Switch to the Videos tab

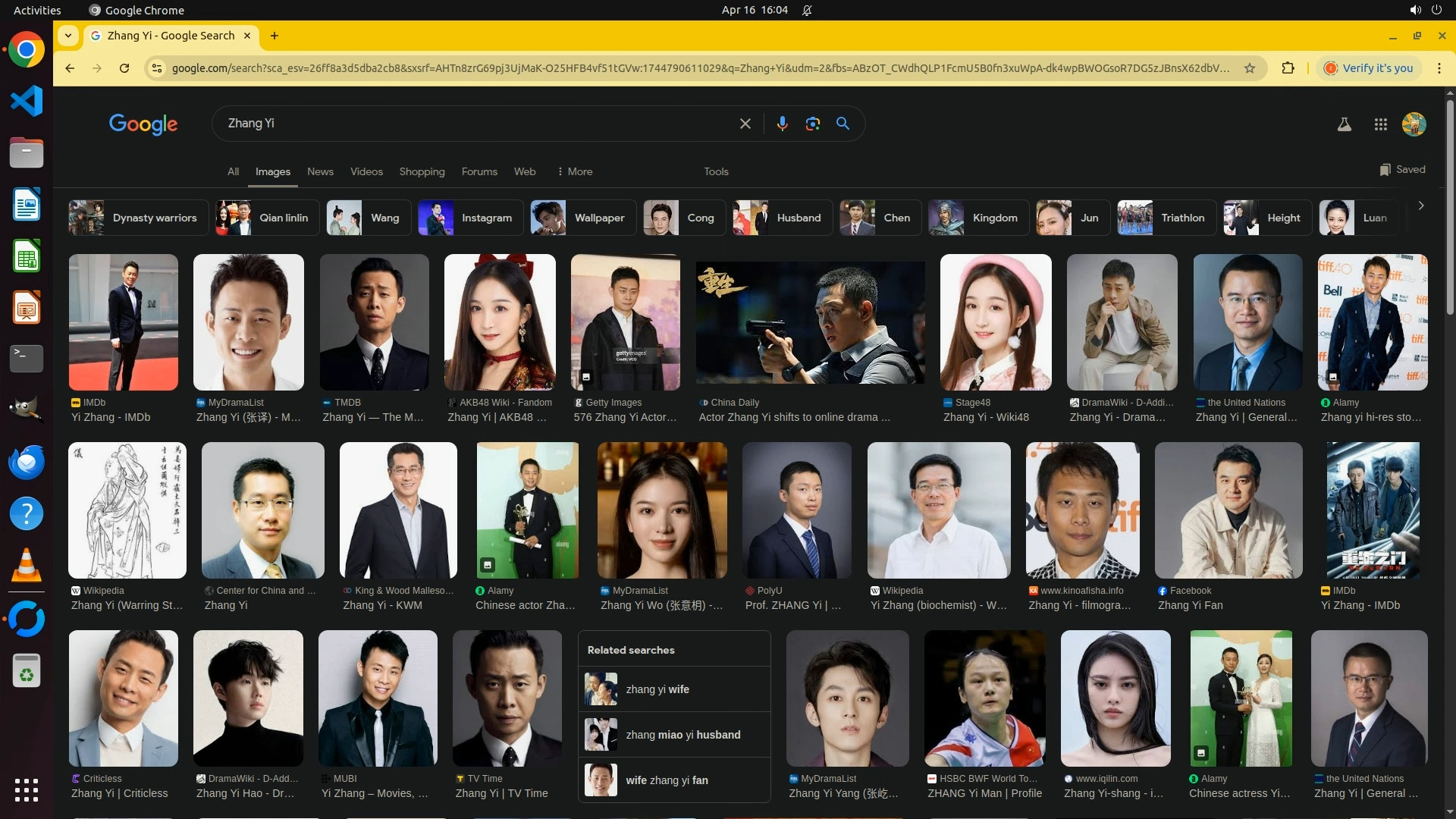point(366,171)
